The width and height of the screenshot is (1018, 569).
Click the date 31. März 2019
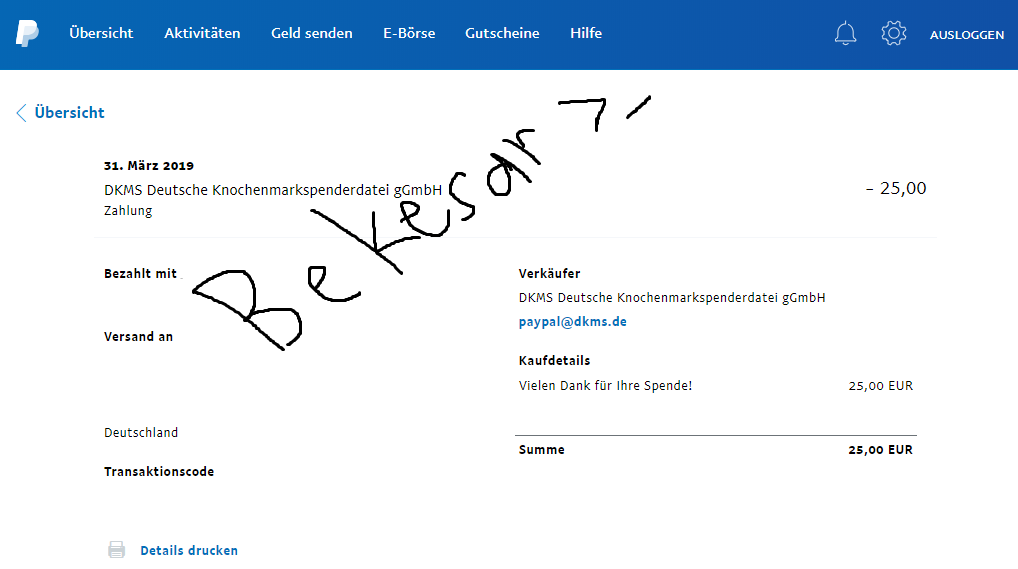coord(149,166)
